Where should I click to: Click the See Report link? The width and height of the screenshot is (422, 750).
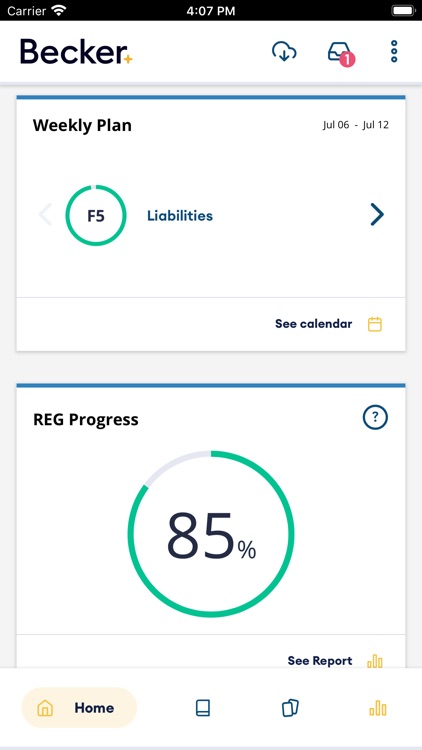click(x=320, y=661)
